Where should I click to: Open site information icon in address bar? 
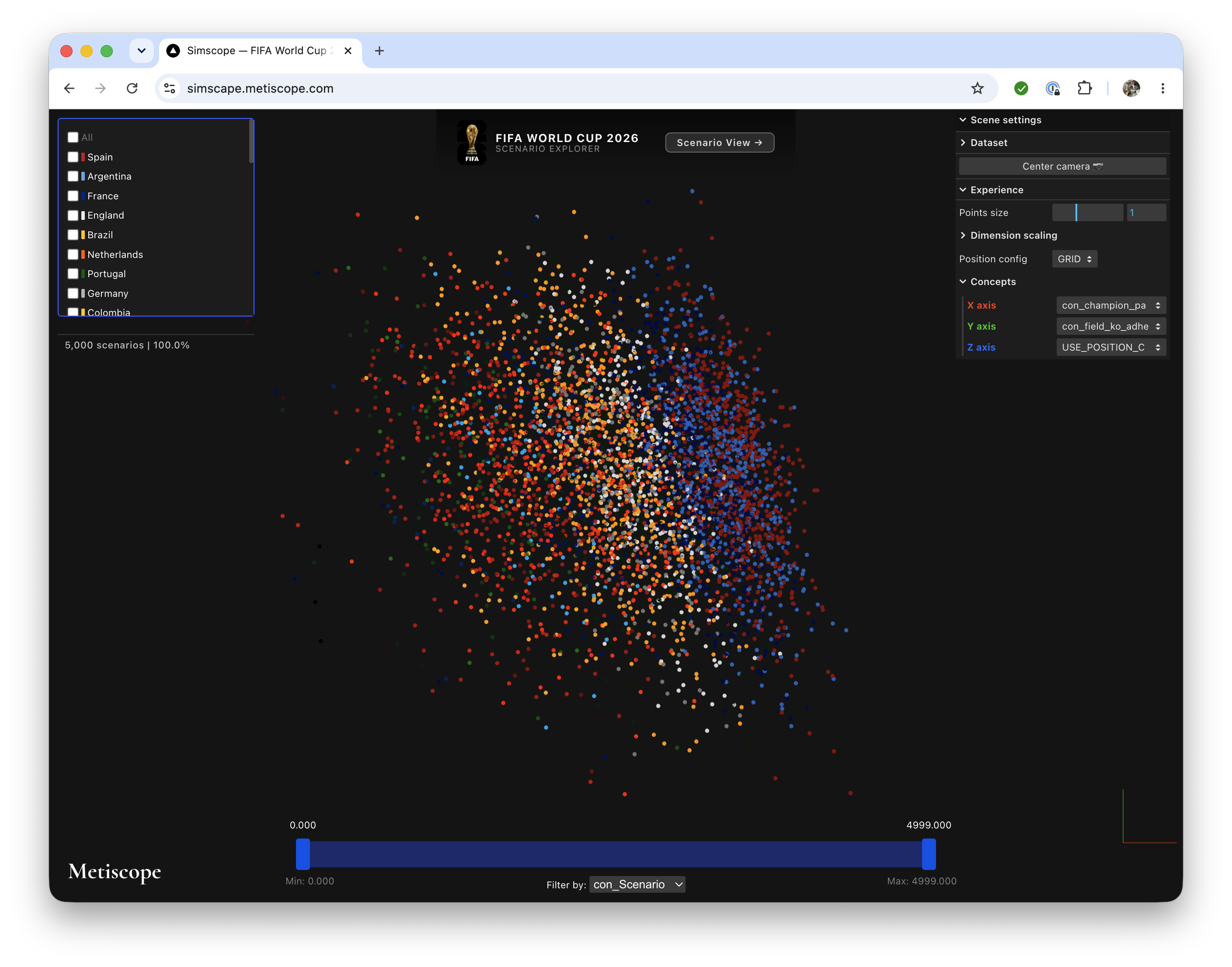point(169,88)
